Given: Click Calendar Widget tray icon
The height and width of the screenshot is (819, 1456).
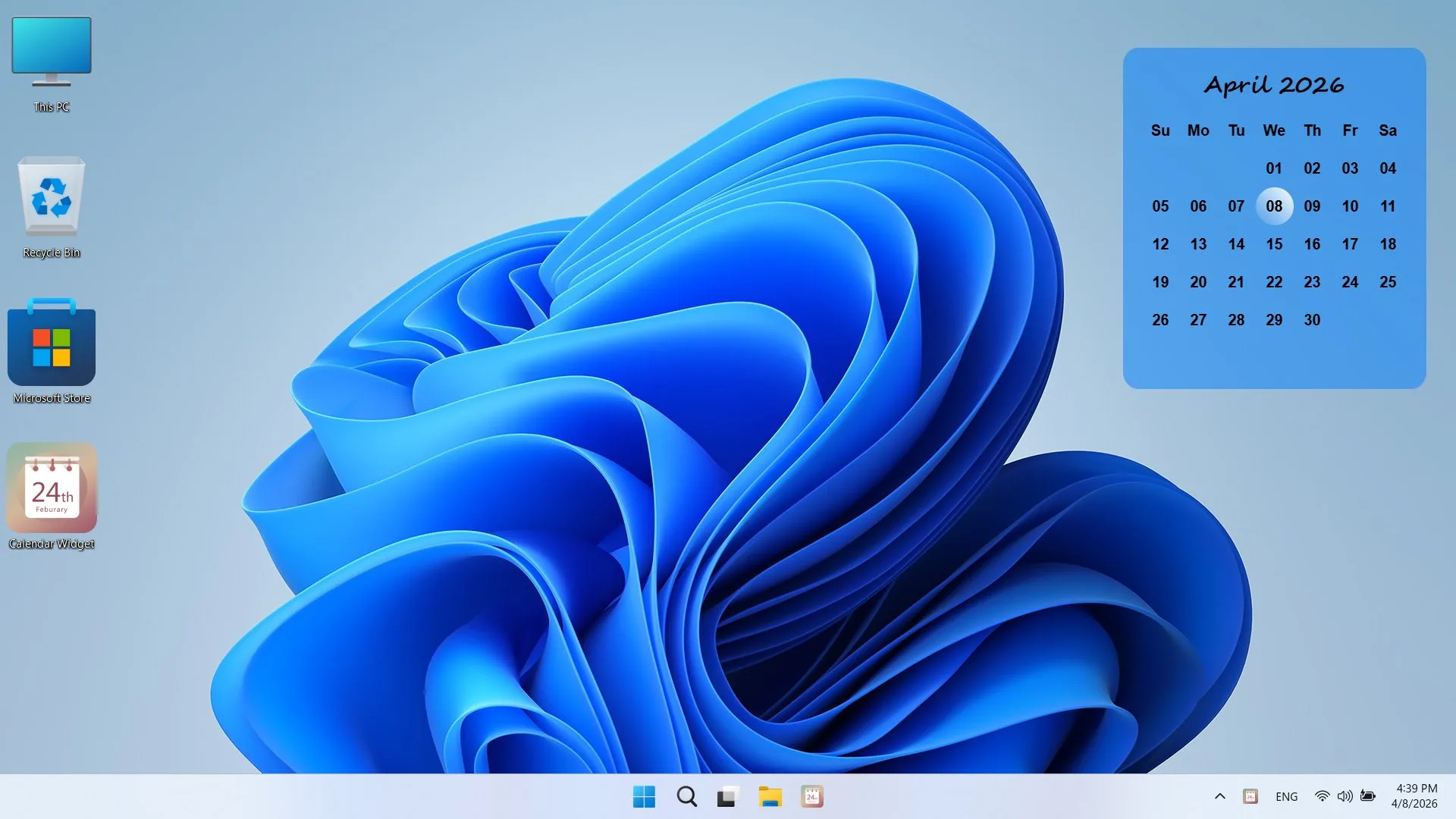Looking at the screenshot, I should (1250, 796).
